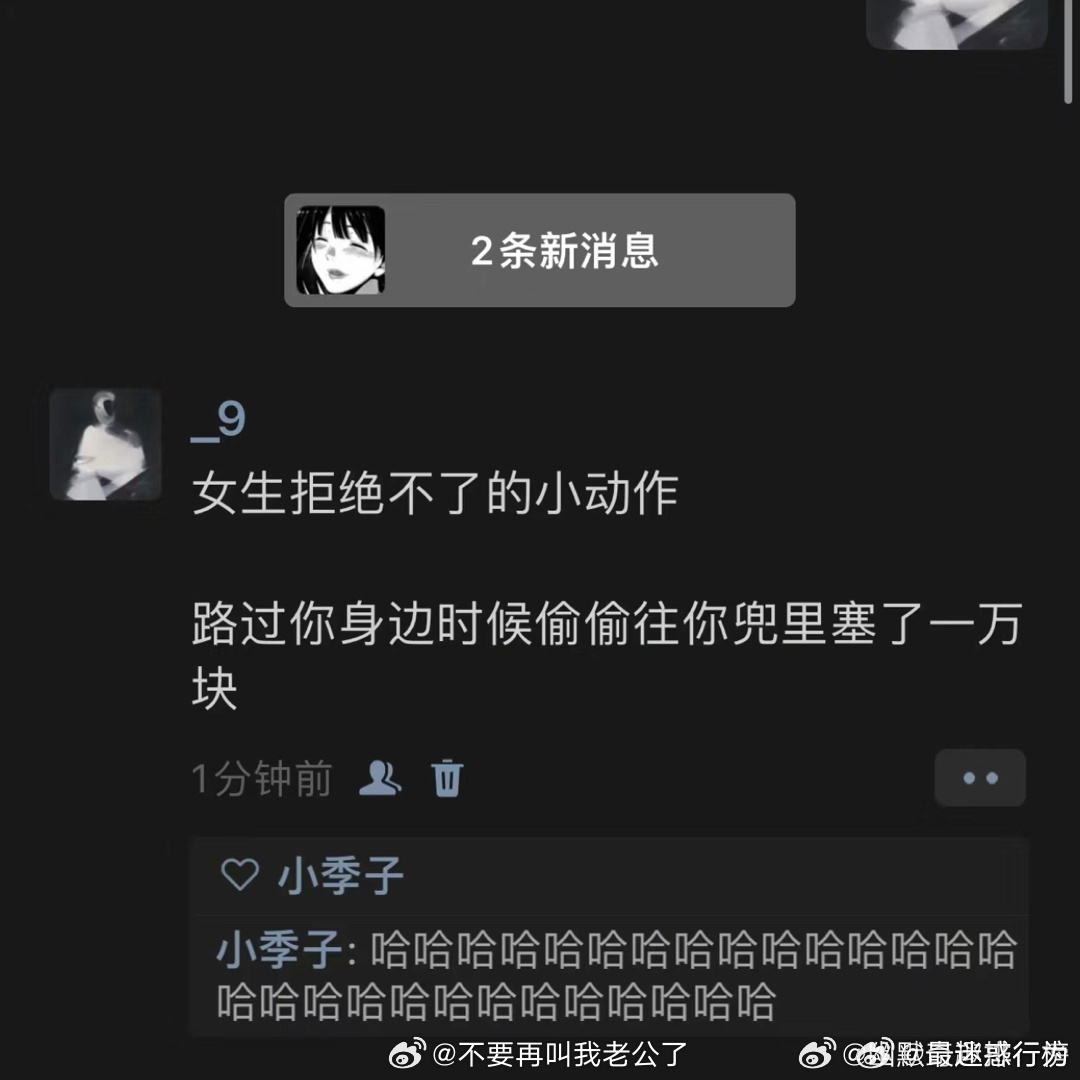
Task: Tap the Weibo logo at the bottom right watermark
Action: 818,1053
